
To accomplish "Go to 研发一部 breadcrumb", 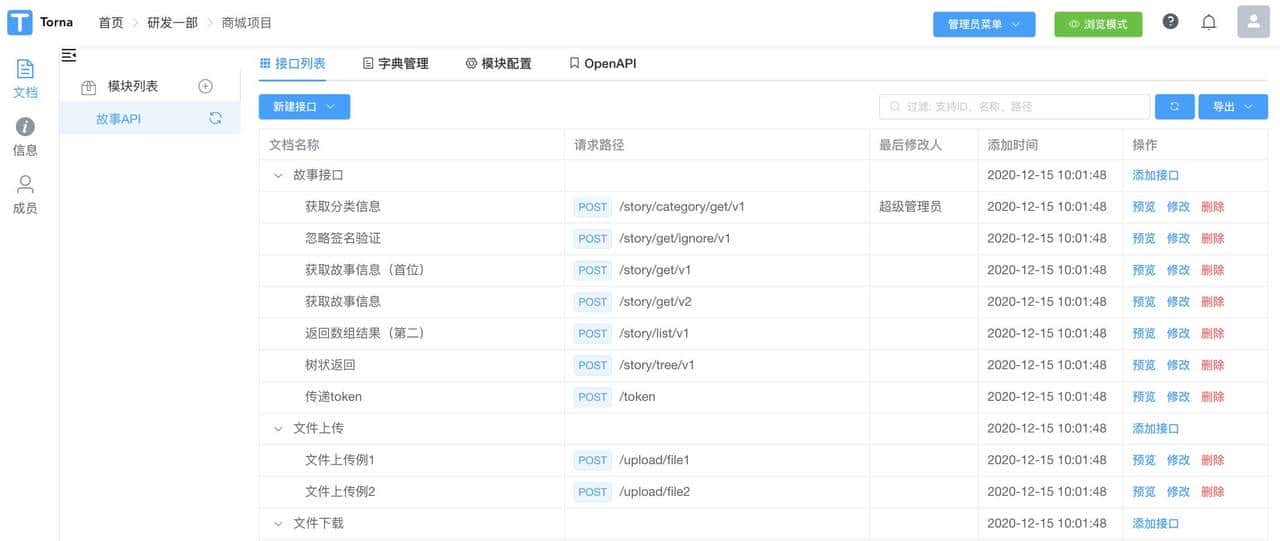I will click(172, 22).
